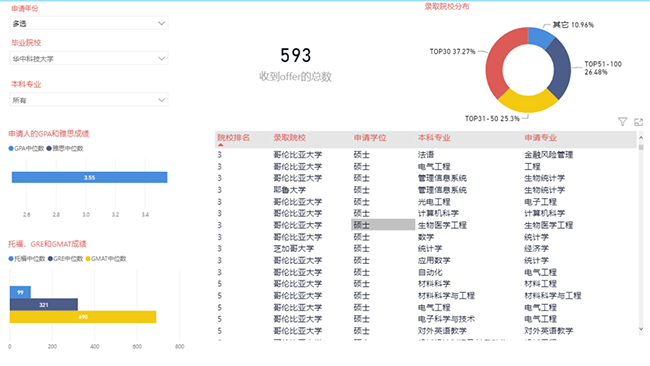Toggle the 托福中位数 legend item

[x=27, y=259]
